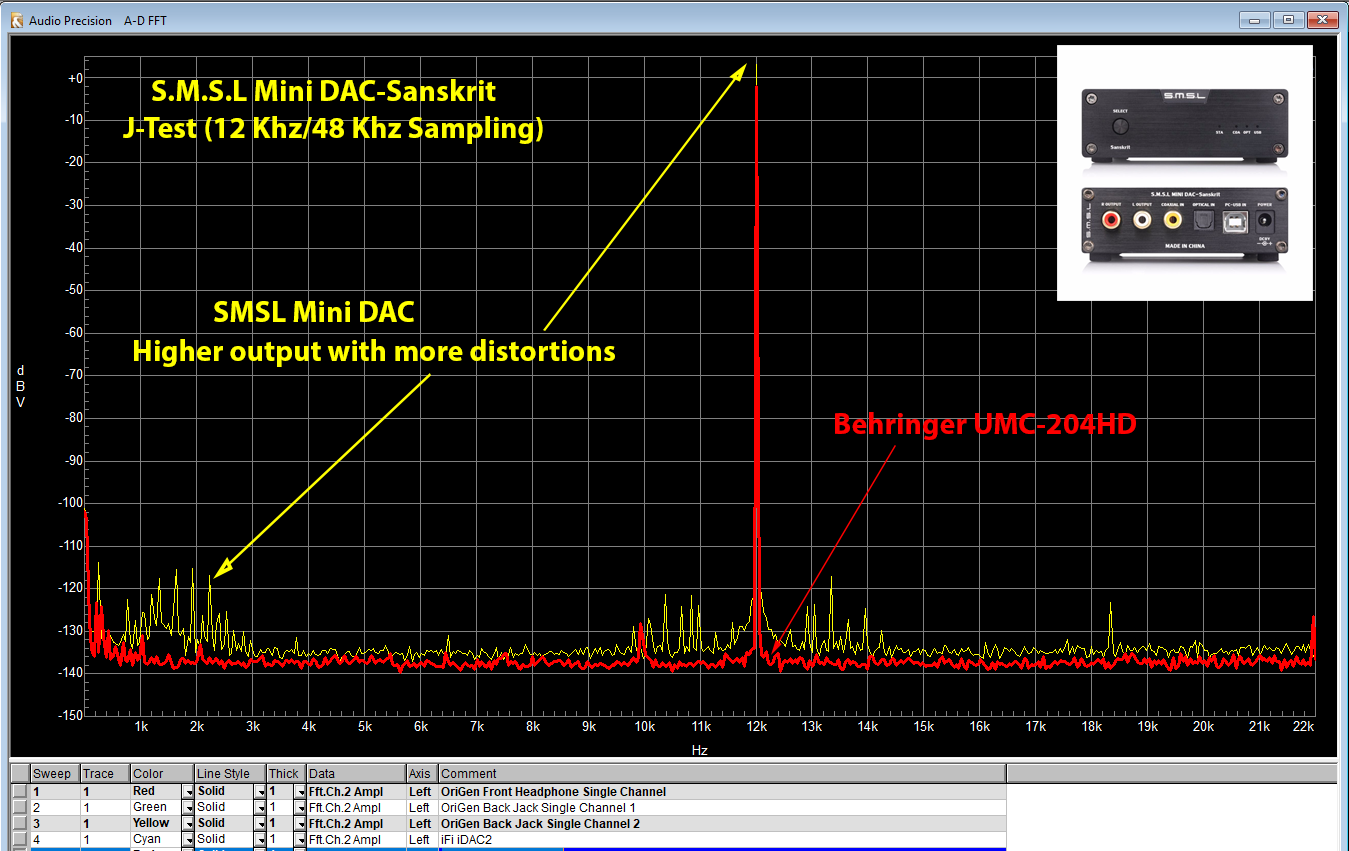
Task: Open thickness dropdown in sweep 1 row
Action: click(301, 792)
